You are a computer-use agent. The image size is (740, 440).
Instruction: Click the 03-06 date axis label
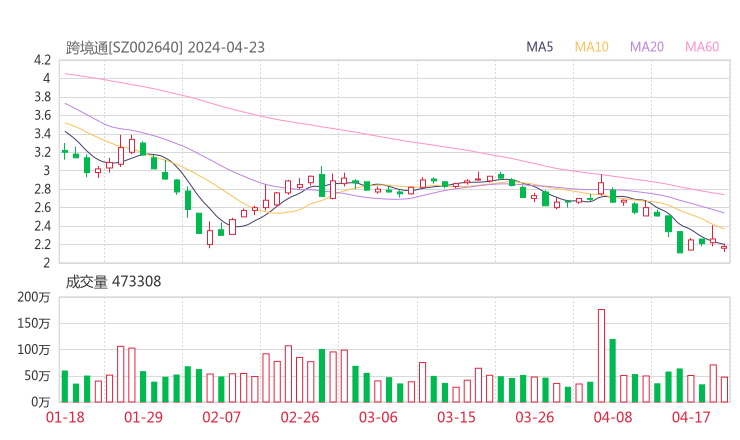point(378,417)
